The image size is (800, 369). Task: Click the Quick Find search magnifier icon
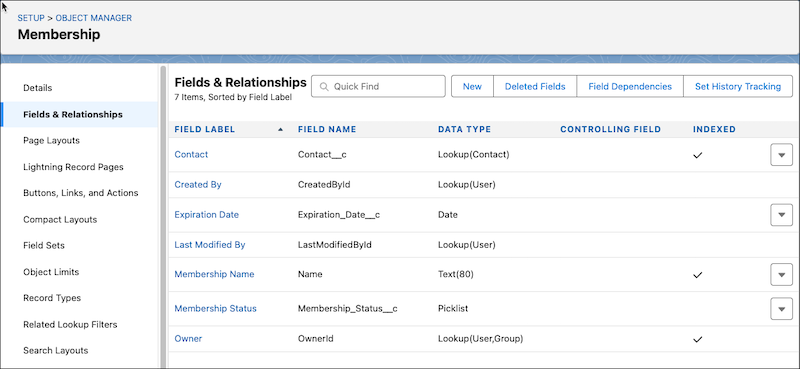click(323, 87)
